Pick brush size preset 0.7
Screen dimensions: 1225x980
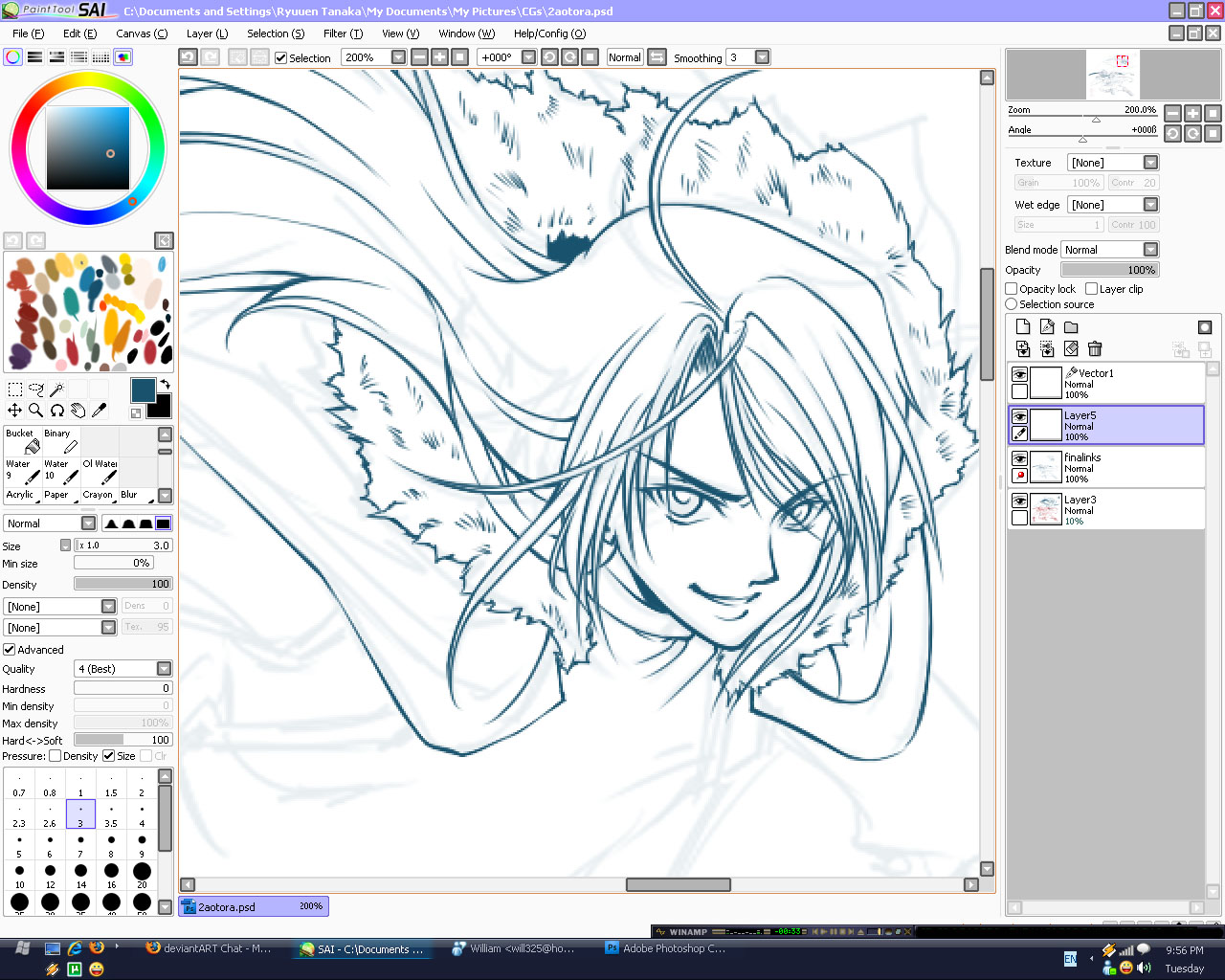[x=19, y=785]
